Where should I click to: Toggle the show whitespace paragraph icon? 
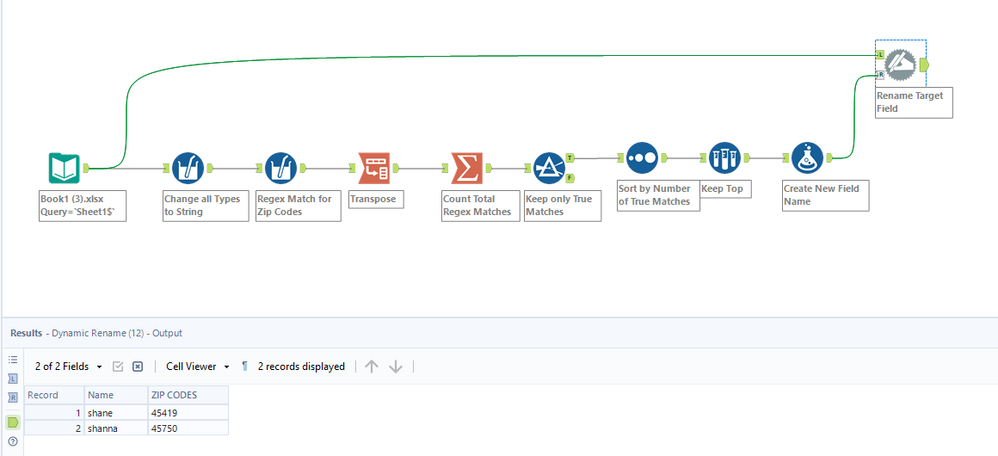[244, 366]
